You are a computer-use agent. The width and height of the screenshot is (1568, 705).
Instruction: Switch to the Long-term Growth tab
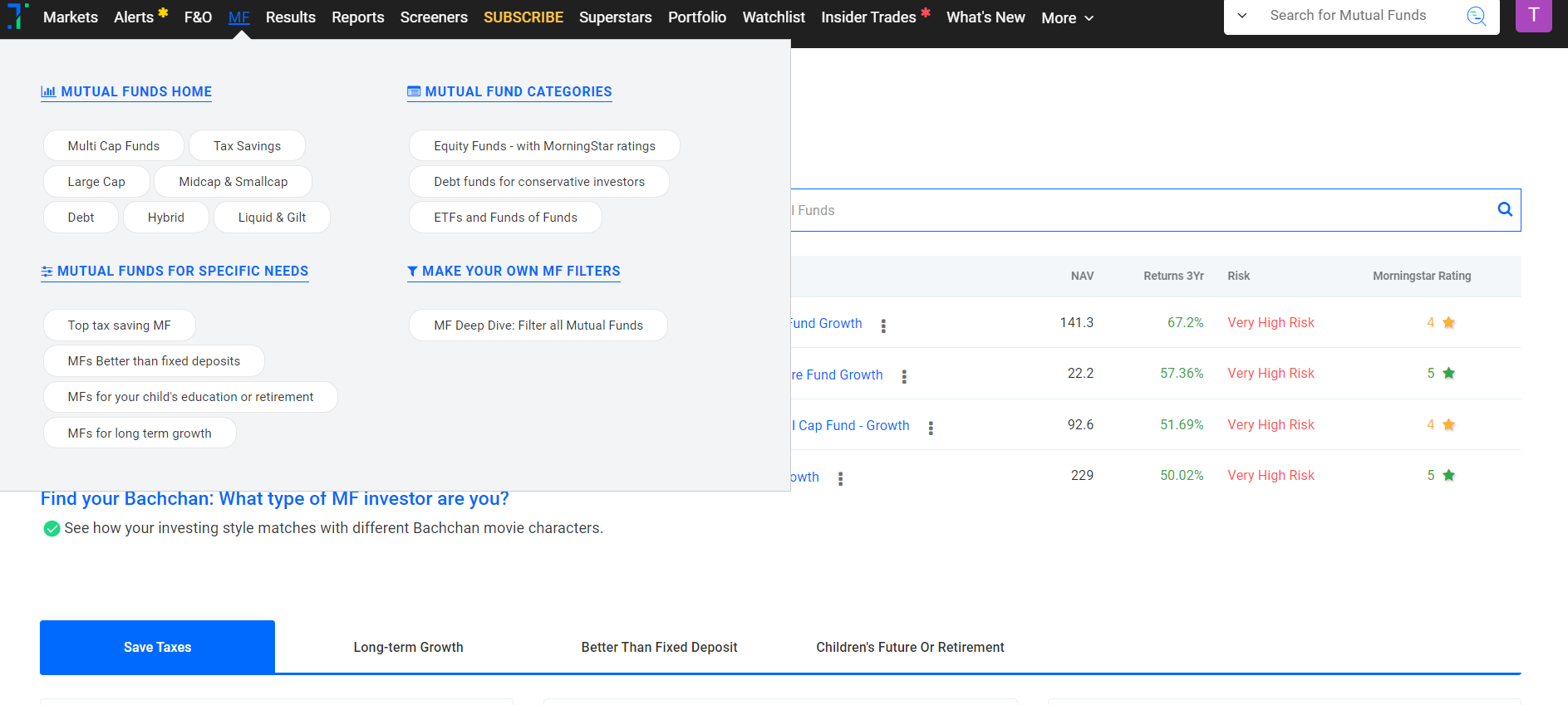click(x=408, y=647)
